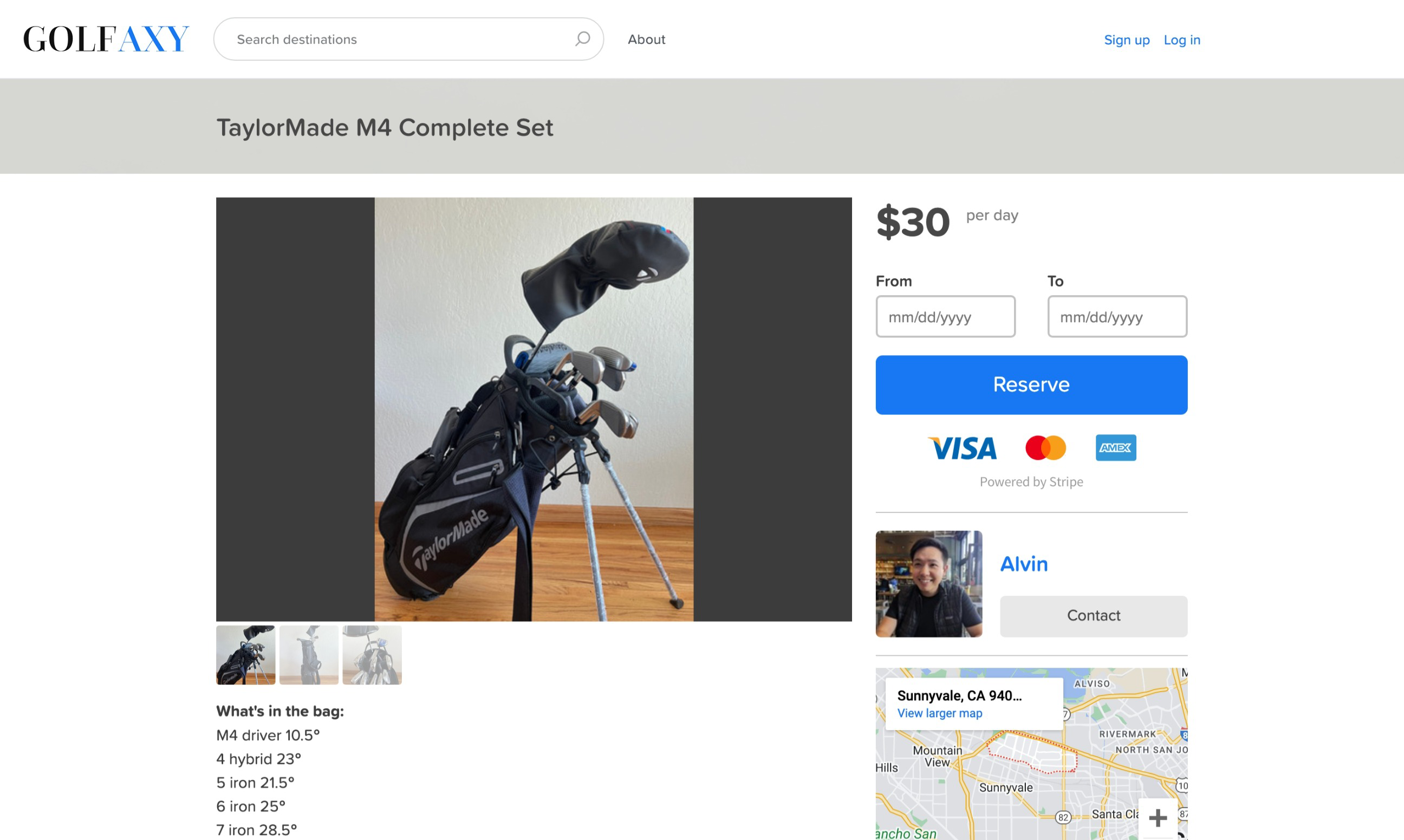This screenshot has width=1404, height=840.
Task: Focus the Search destinations field
Action: click(x=408, y=39)
